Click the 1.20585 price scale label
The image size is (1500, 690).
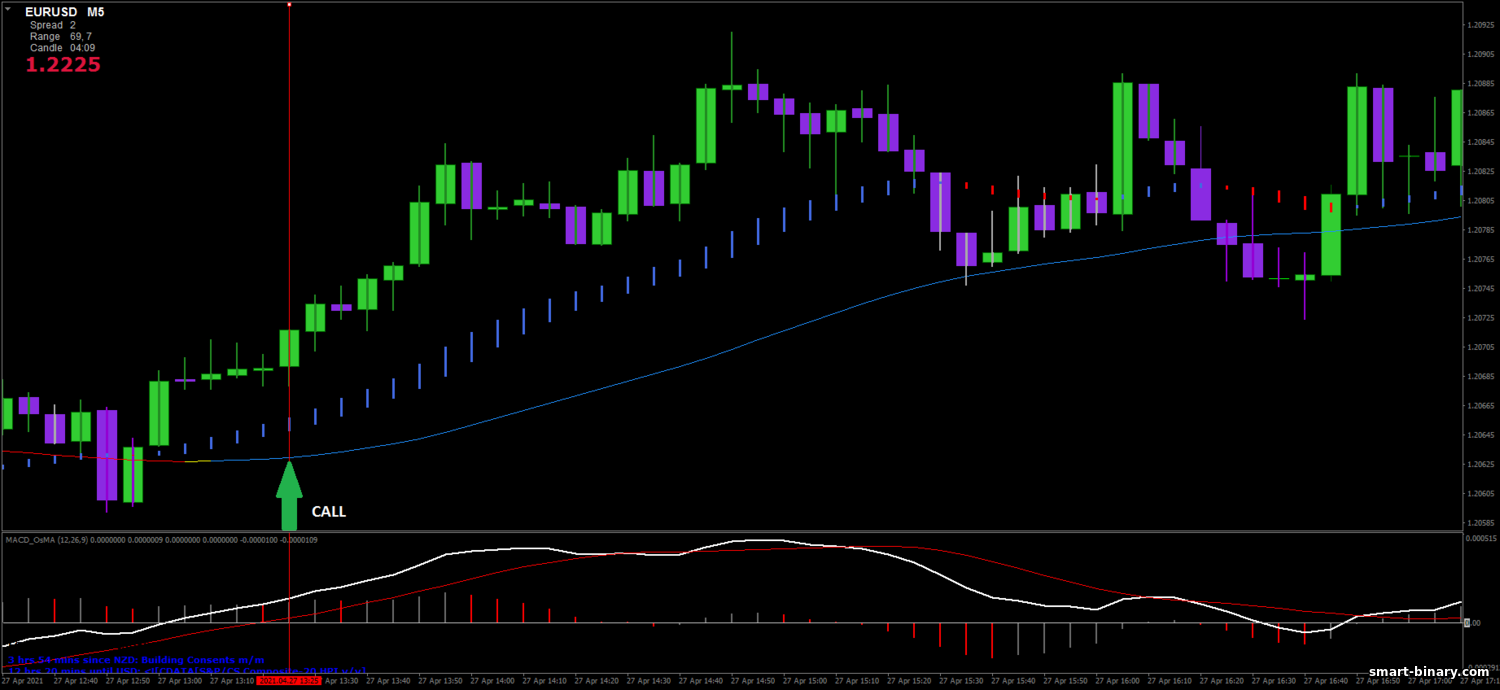[x=1480, y=523]
